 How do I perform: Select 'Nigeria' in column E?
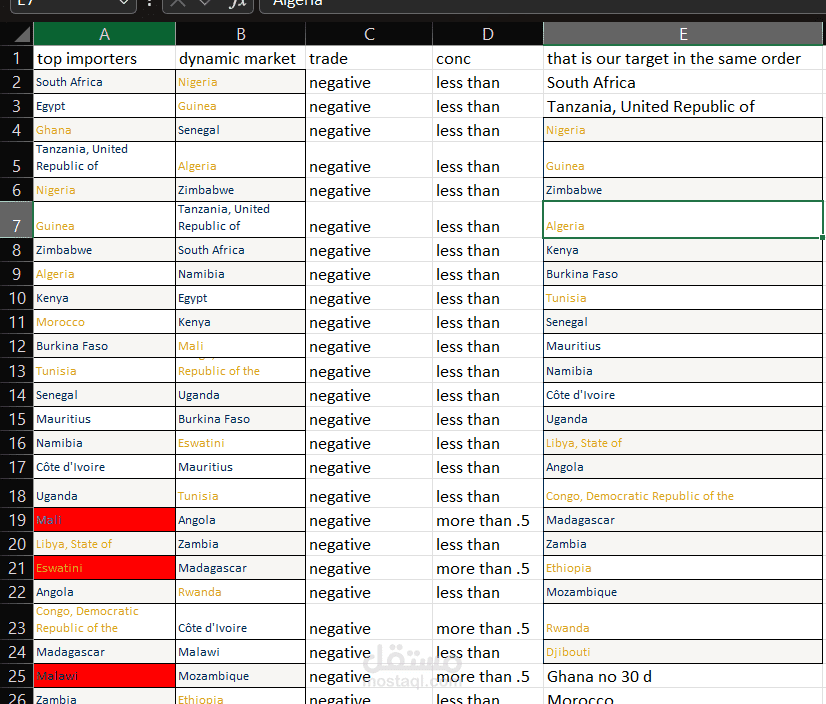(x=683, y=130)
